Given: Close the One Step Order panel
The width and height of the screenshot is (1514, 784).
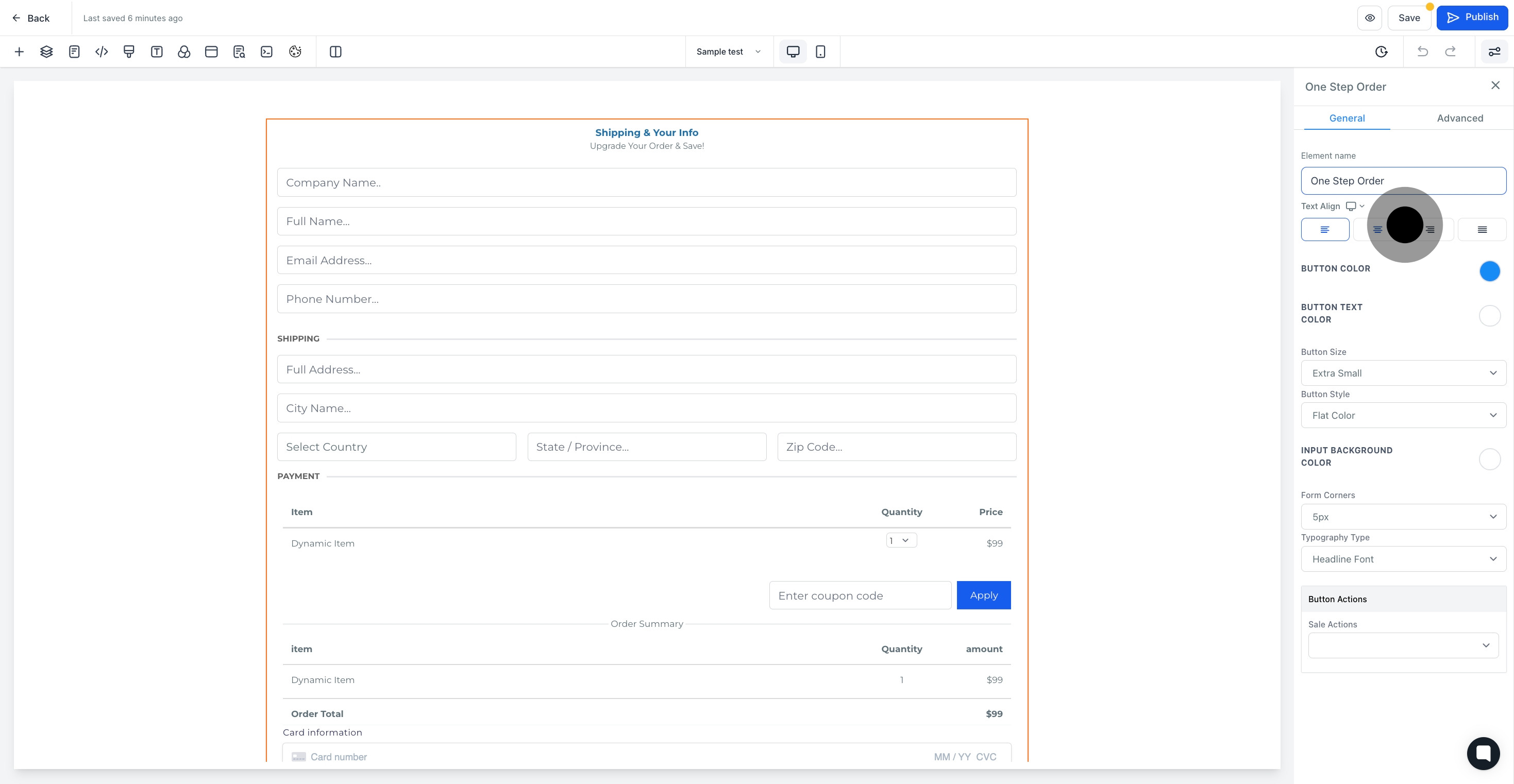Looking at the screenshot, I should pos(1495,86).
